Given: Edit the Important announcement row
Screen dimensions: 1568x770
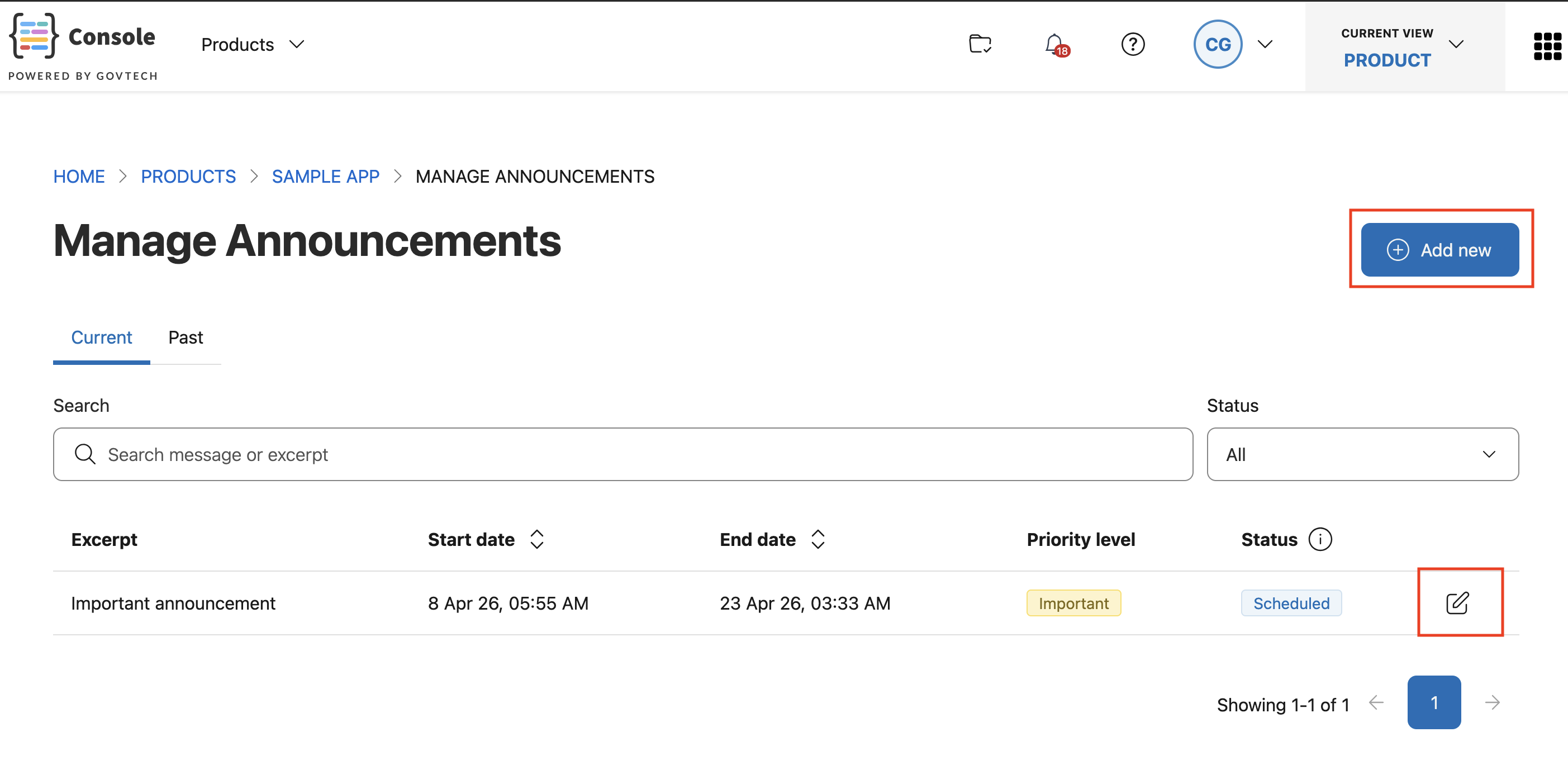Looking at the screenshot, I should [1457, 602].
